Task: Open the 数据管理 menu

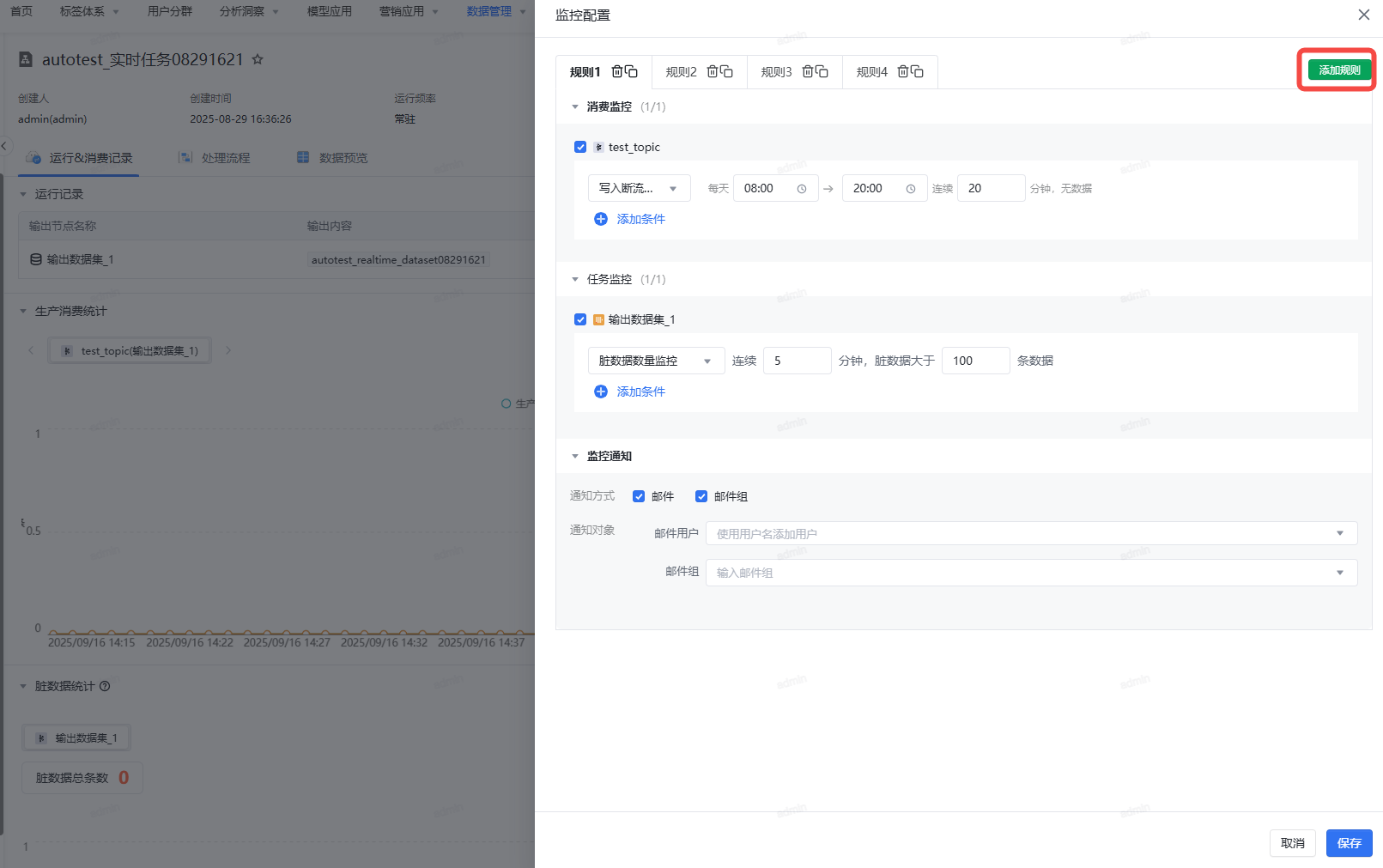Action: tap(496, 11)
